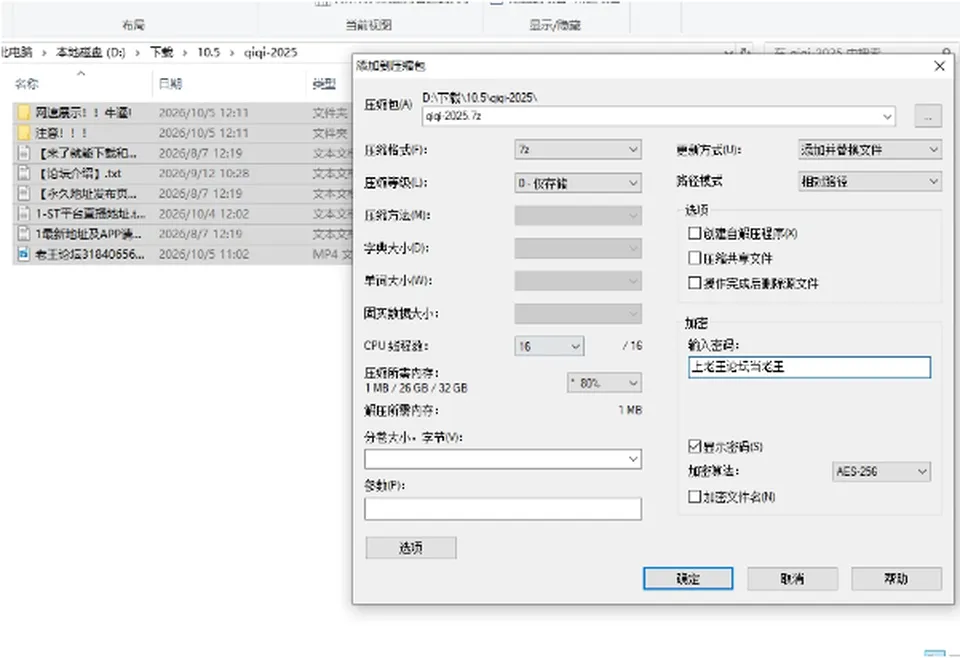Click the file icon of 1最新地址及APP row
Screen dimensions: 960x658
coord(24,234)
